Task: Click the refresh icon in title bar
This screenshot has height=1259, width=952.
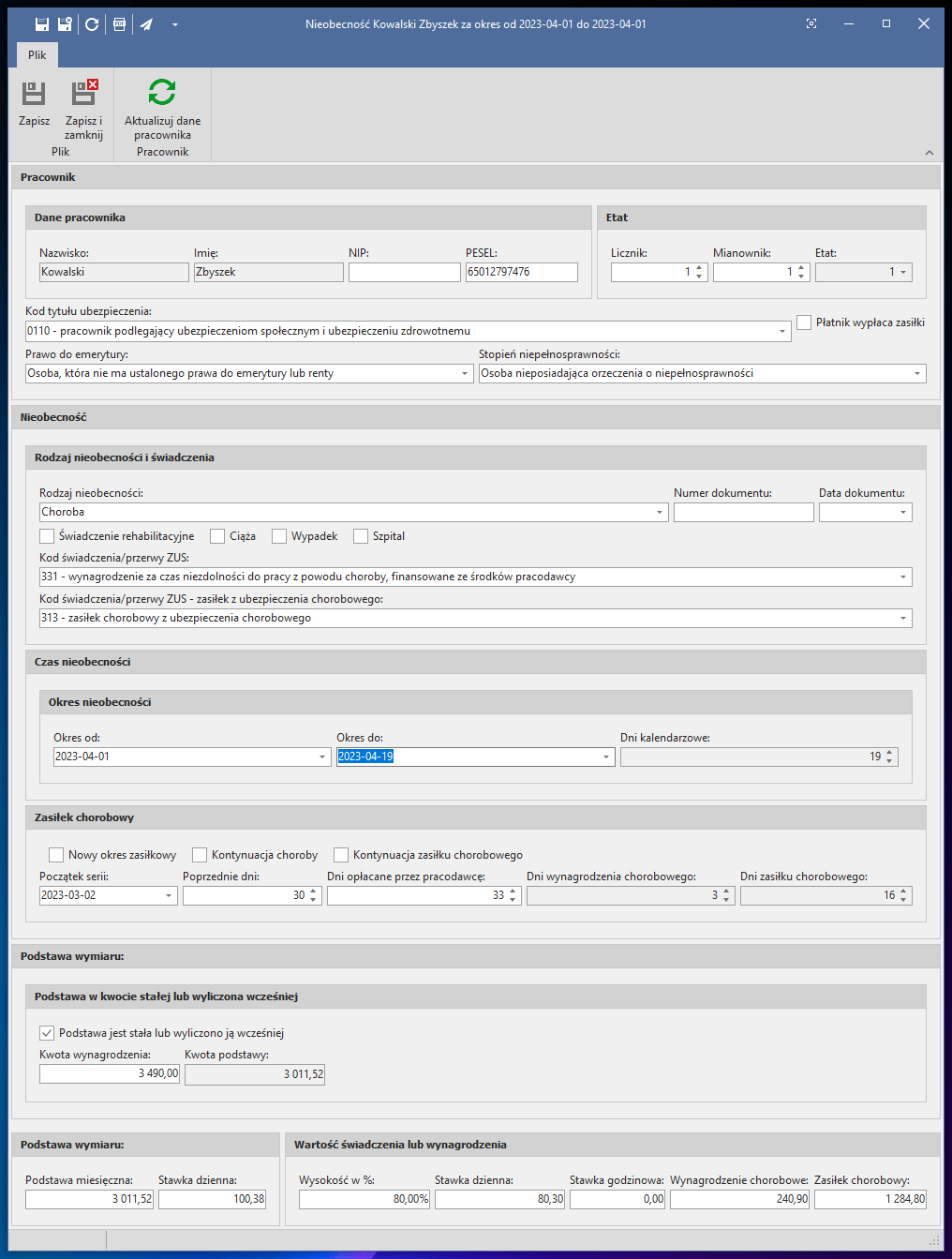Action: [92, 24]
